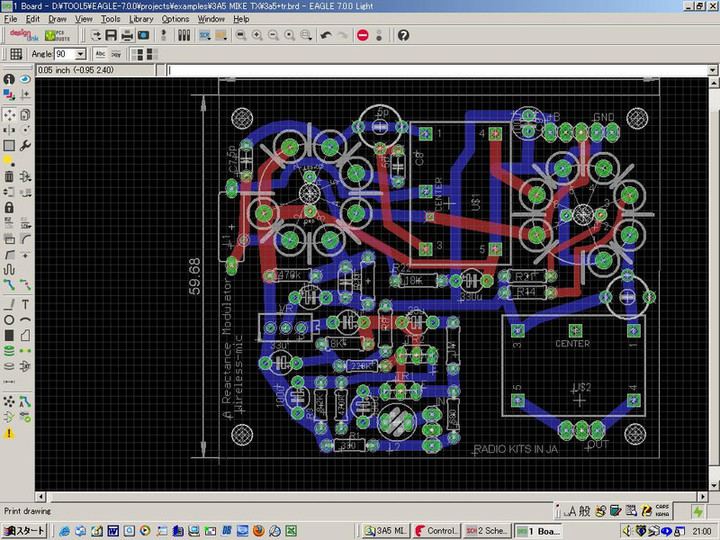This screenshot has width=720, height=540.
Task: Open the Help question mark icon
Action: click(x=403, y=35)
